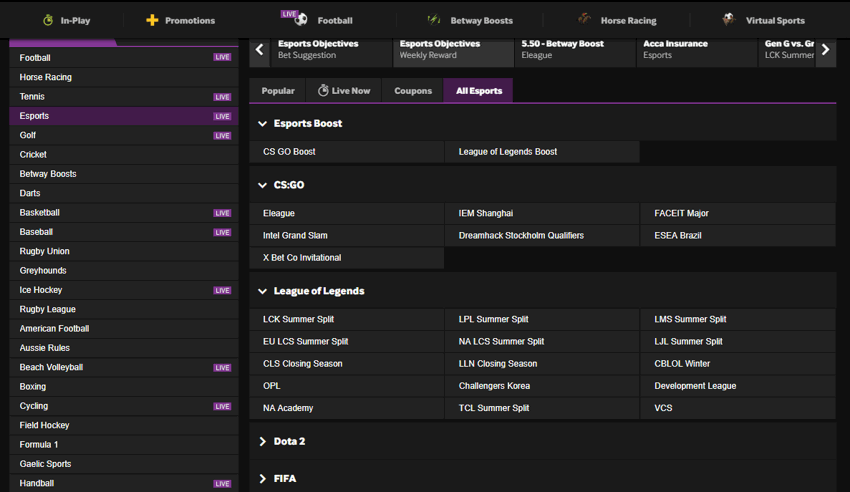
Task: Click LIVE badge next to Ice Hockey
Action: (x=222, y=290)
